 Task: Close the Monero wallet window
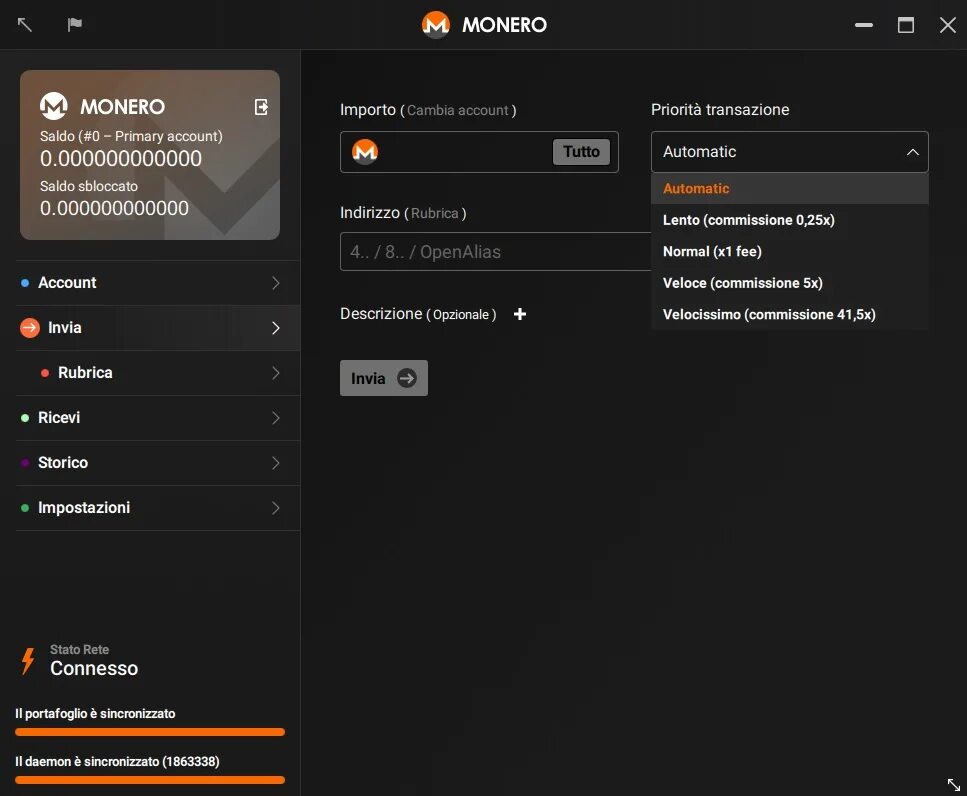coord(948,25)
